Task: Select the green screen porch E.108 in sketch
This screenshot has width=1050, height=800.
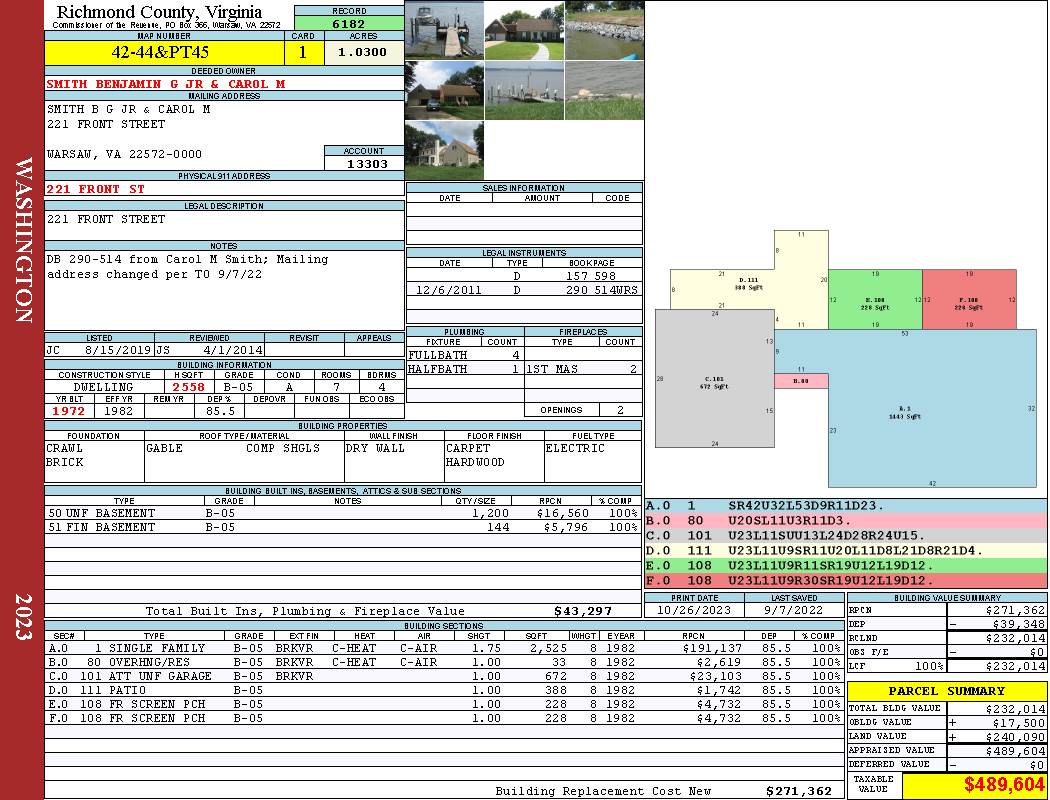Action: [875, 299]
